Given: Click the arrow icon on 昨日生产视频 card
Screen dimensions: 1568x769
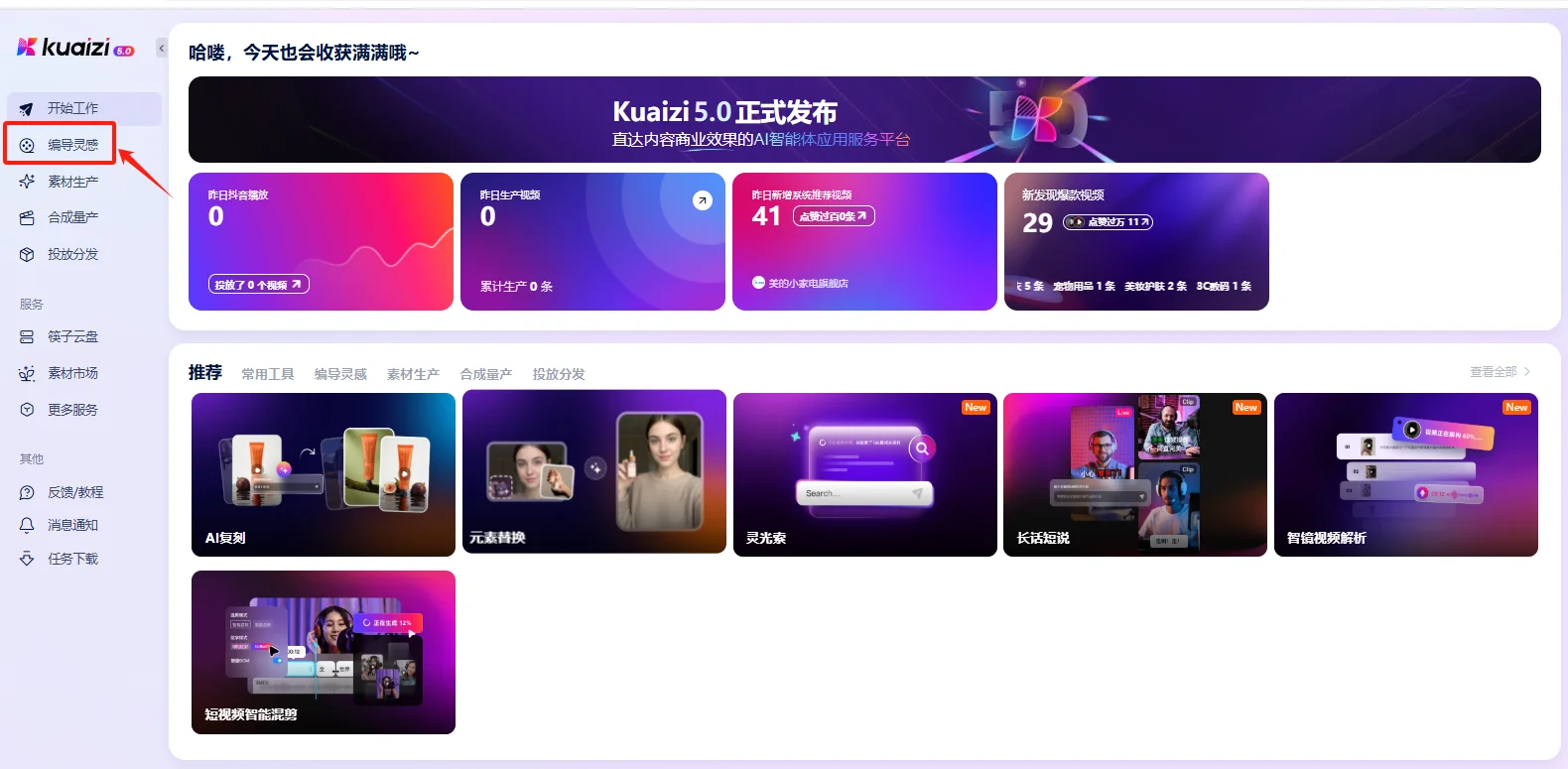Looking at the screenshot, I should pyautogui.click(x=702, y=200).
